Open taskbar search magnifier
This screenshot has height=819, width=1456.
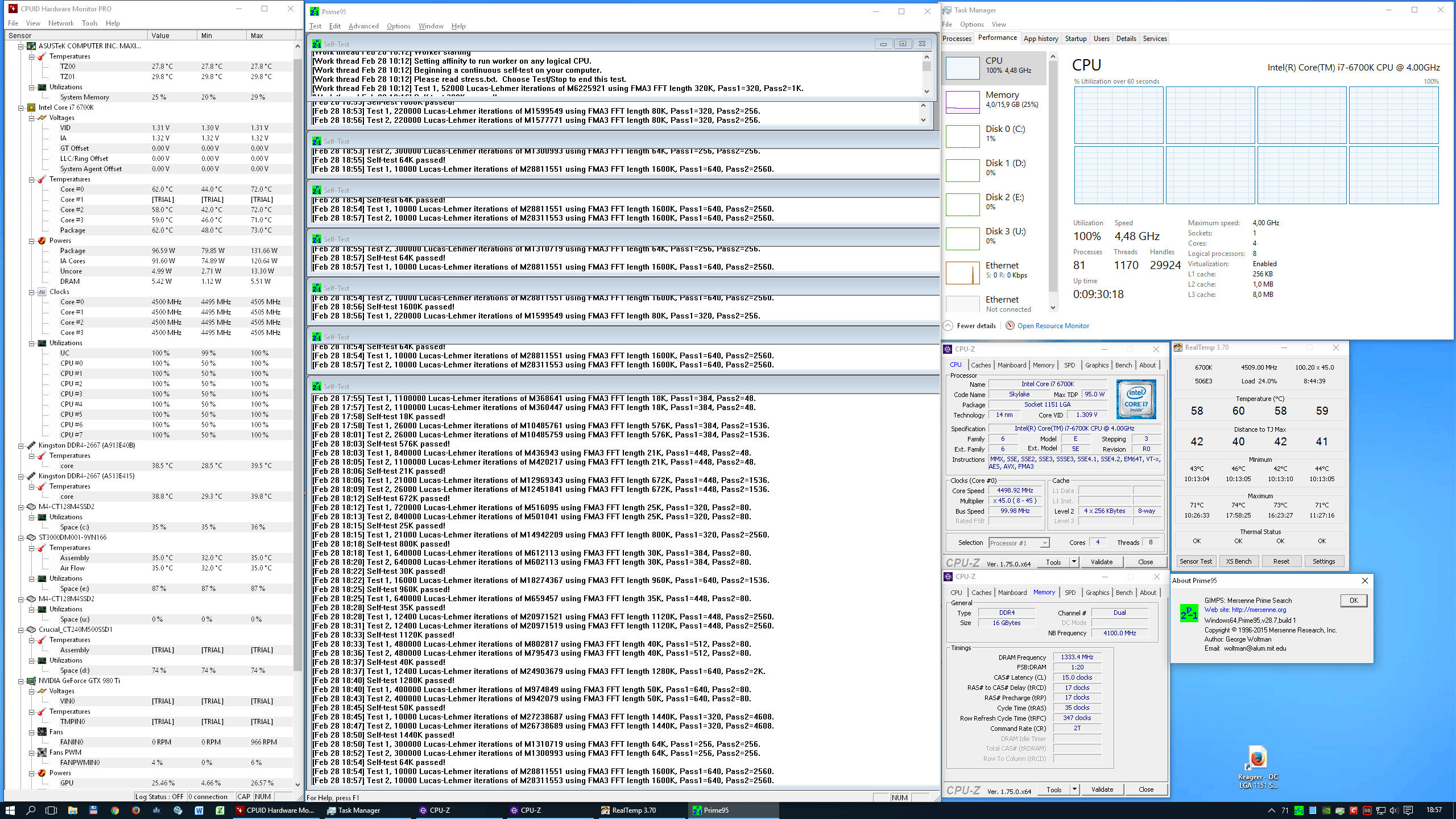pyautogui.click(x=31, y=810)
